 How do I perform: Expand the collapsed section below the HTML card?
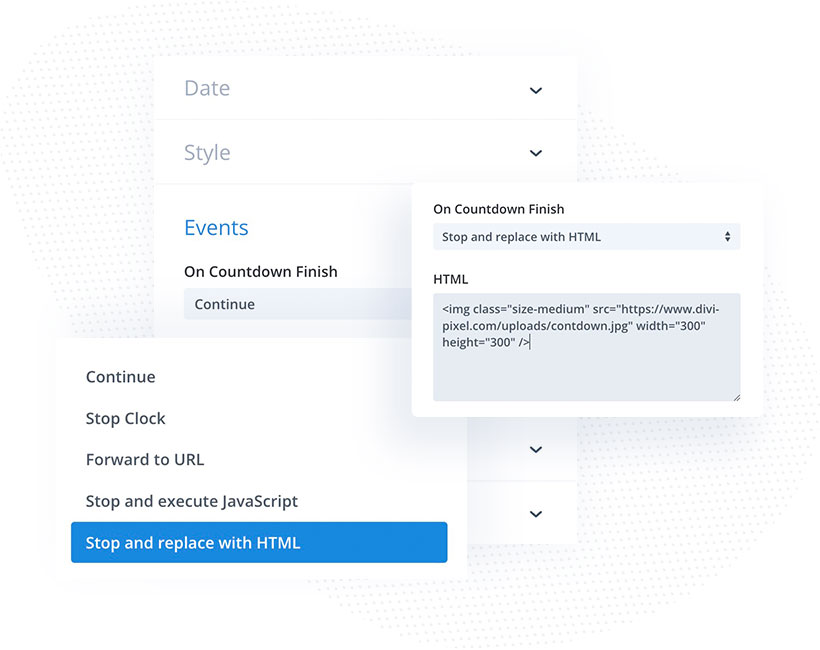(536, 450)
